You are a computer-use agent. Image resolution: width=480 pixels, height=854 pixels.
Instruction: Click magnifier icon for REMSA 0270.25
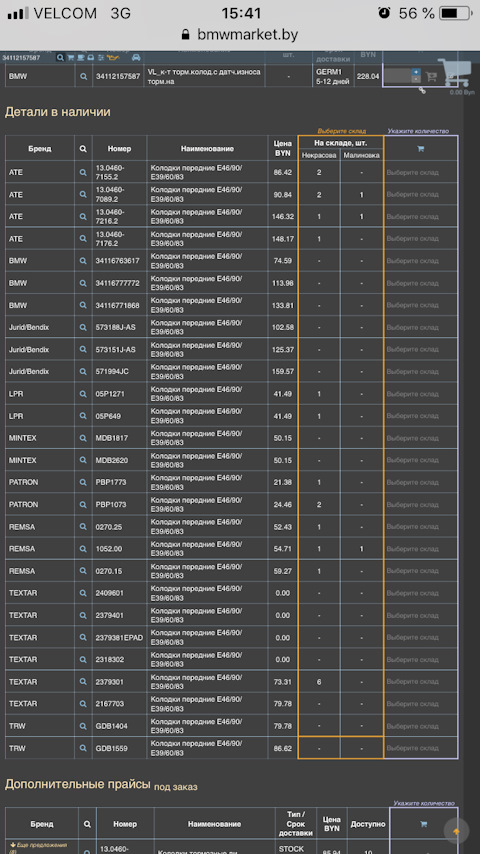click(83, 527)
